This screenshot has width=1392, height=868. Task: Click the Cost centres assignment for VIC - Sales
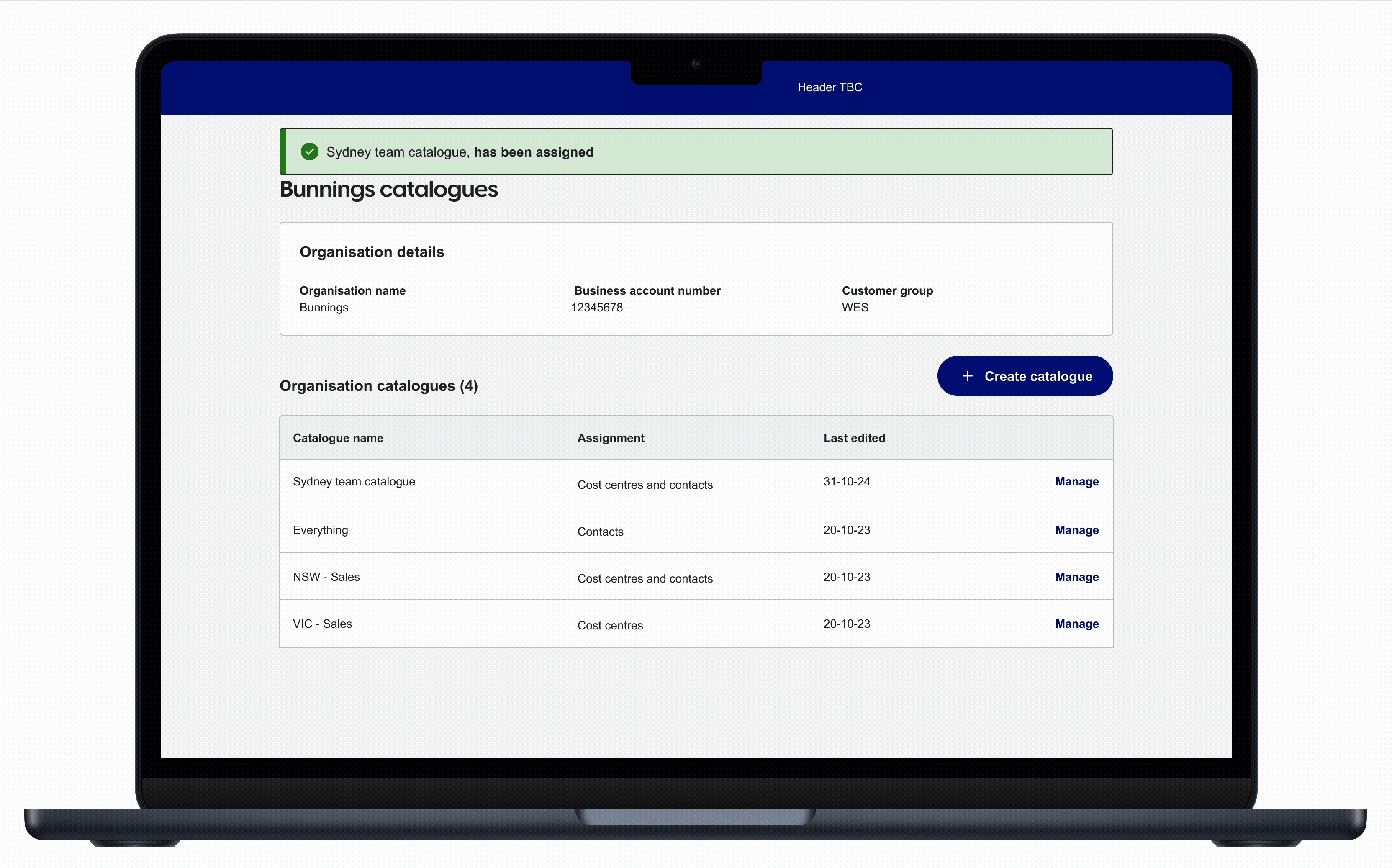click(610, 626)
